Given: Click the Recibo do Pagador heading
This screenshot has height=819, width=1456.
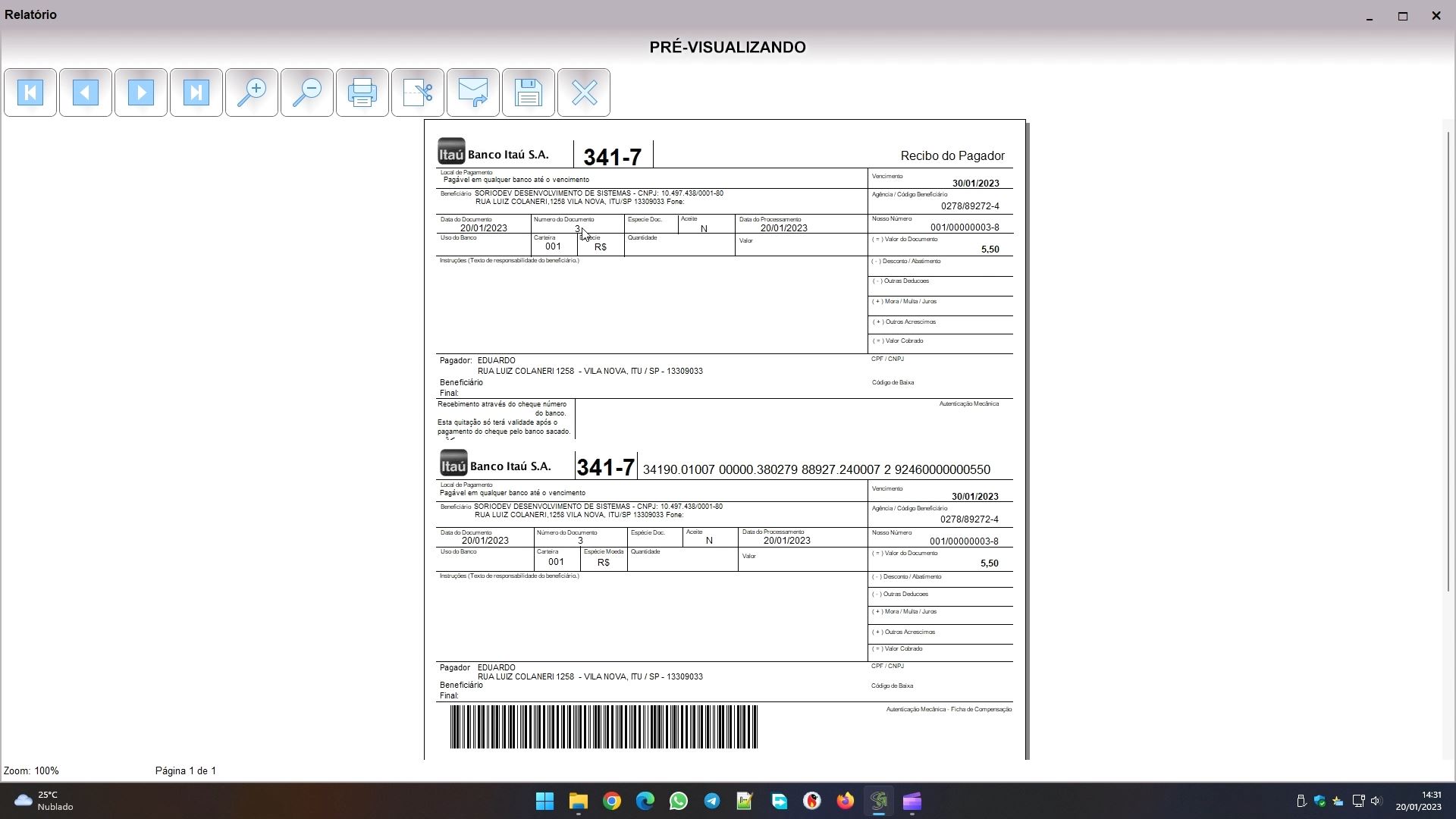Looking at the screenshot, I should click(x=952, y=155).
